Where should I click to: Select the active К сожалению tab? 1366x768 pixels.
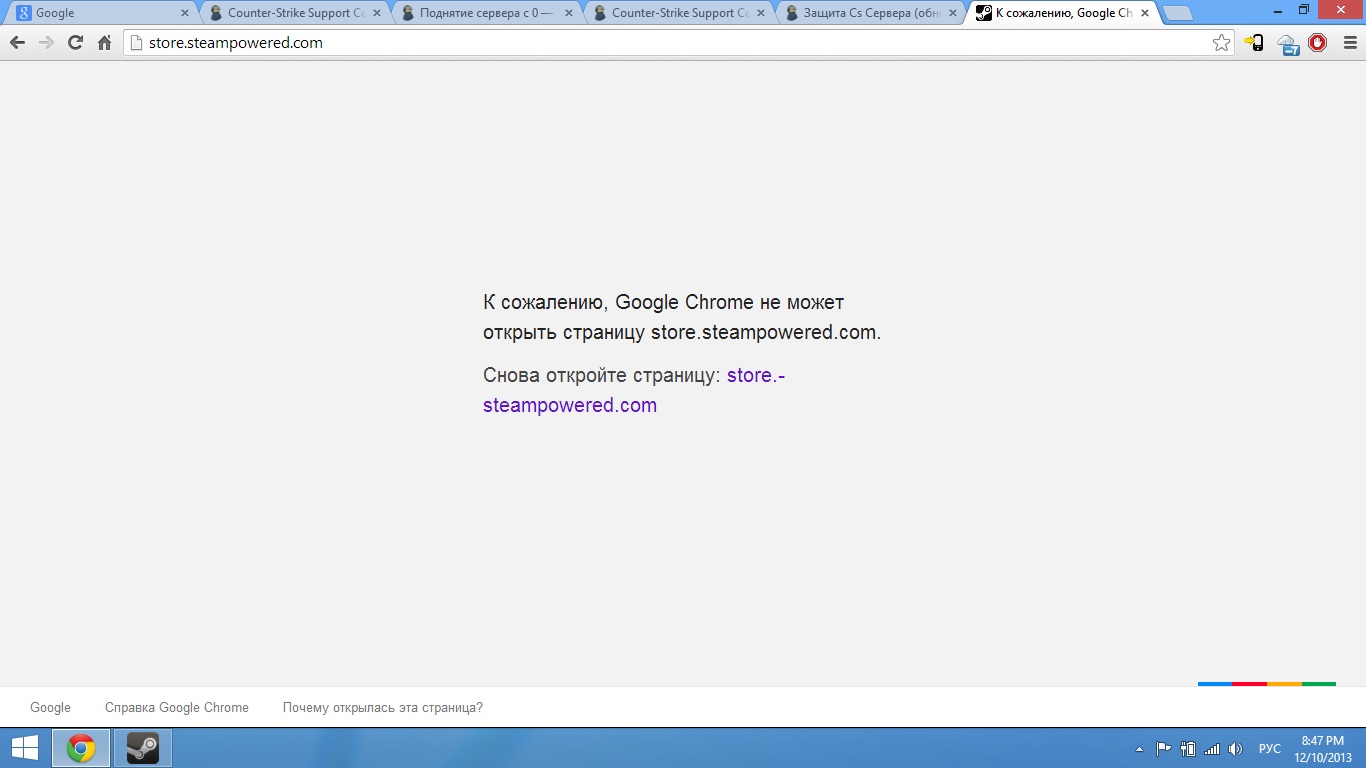pyautogui.click(x=1062, y=13)
